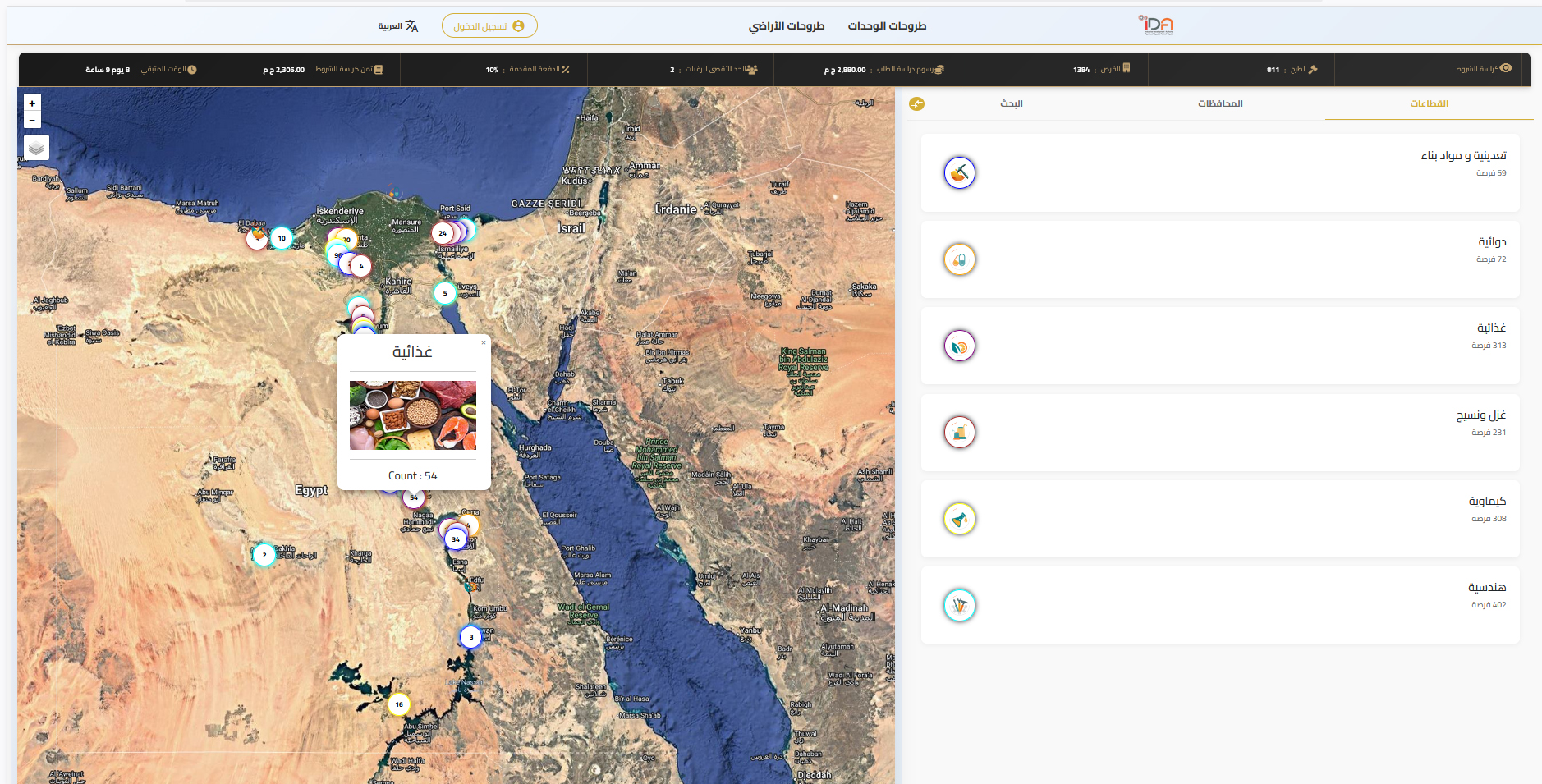Viewport: 1542px width, 784px height.
Task: Click the 59 فرصة count text
Action: [1491, 173]
